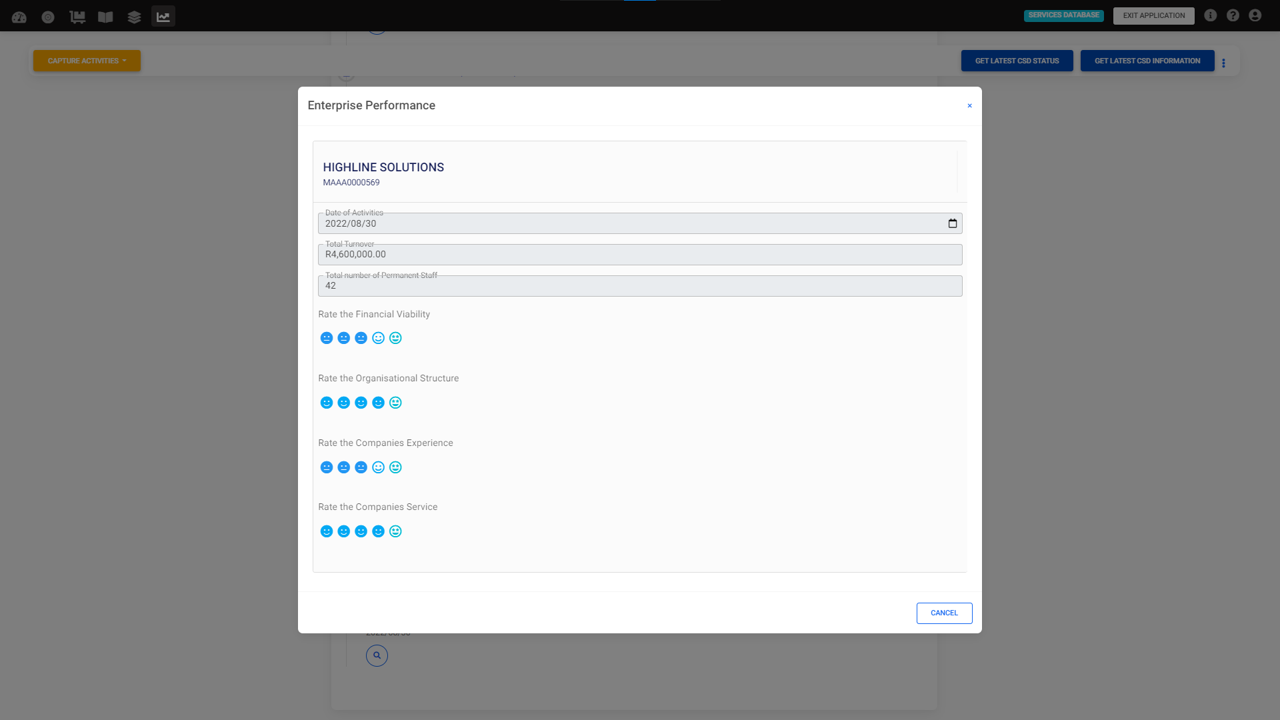The height and width of the screenshot is (720, 1280).
Task: Open the date picker for Date of Activities
Action: click(x=951, y=223)
